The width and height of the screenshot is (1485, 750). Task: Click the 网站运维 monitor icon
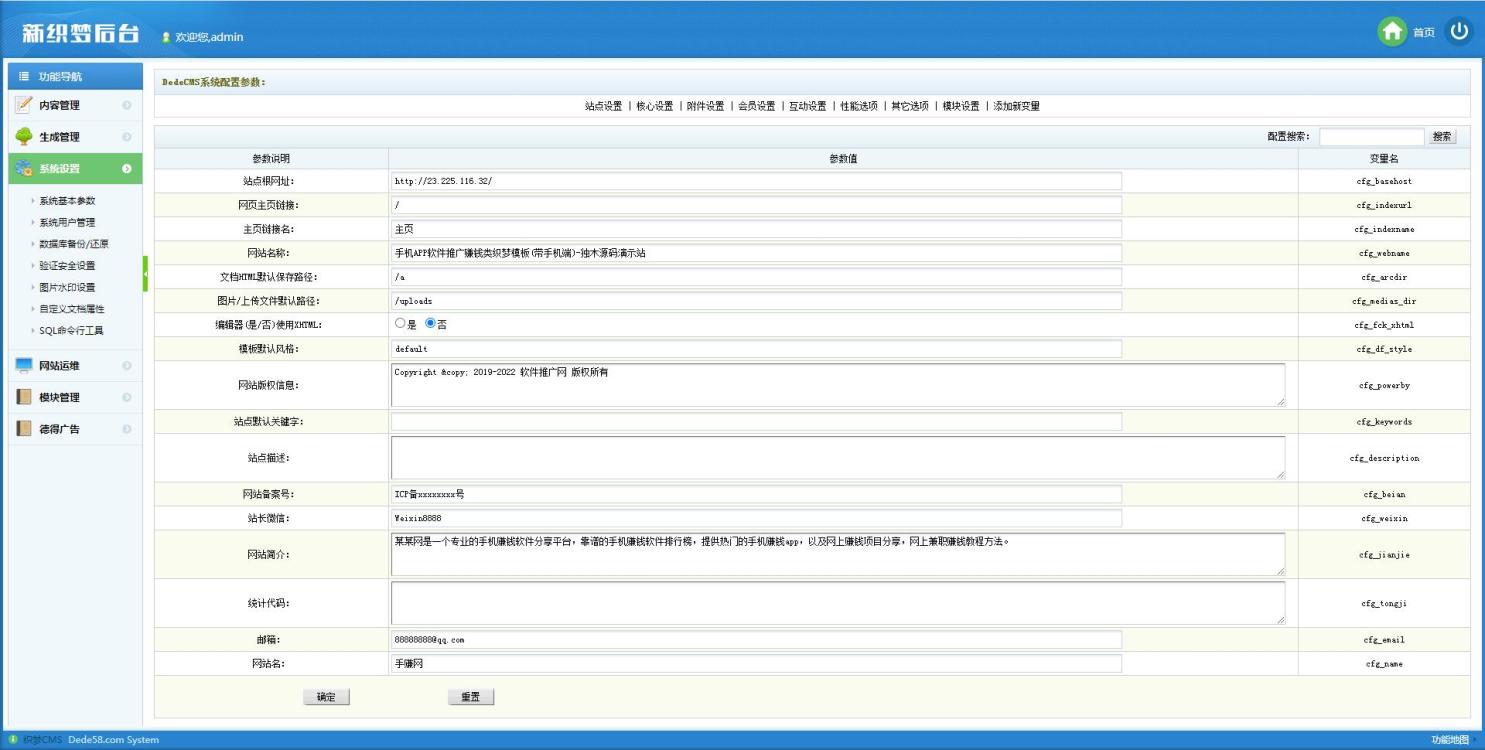click(24, 366)
